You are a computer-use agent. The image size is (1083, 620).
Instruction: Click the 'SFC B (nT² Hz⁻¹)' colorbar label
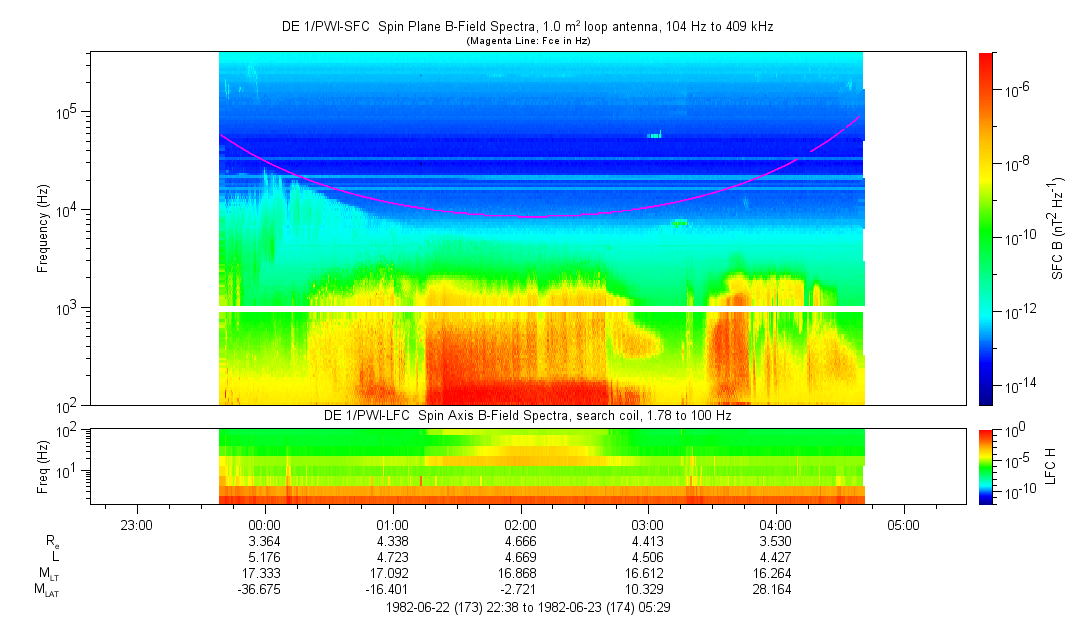(1058, 228)
